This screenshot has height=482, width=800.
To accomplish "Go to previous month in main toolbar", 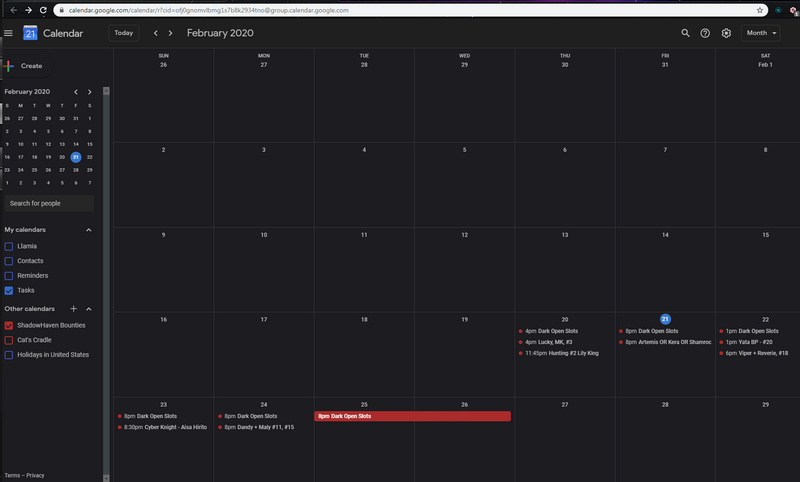I will (x=155, y=33).
